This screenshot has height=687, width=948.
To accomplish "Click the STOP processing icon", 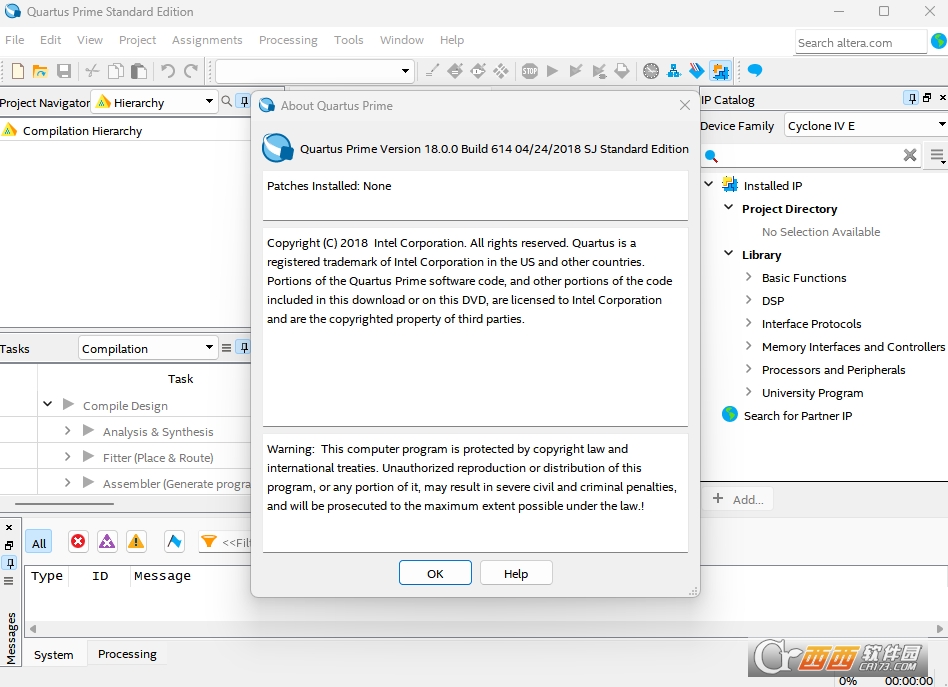I will click(530, 71).
